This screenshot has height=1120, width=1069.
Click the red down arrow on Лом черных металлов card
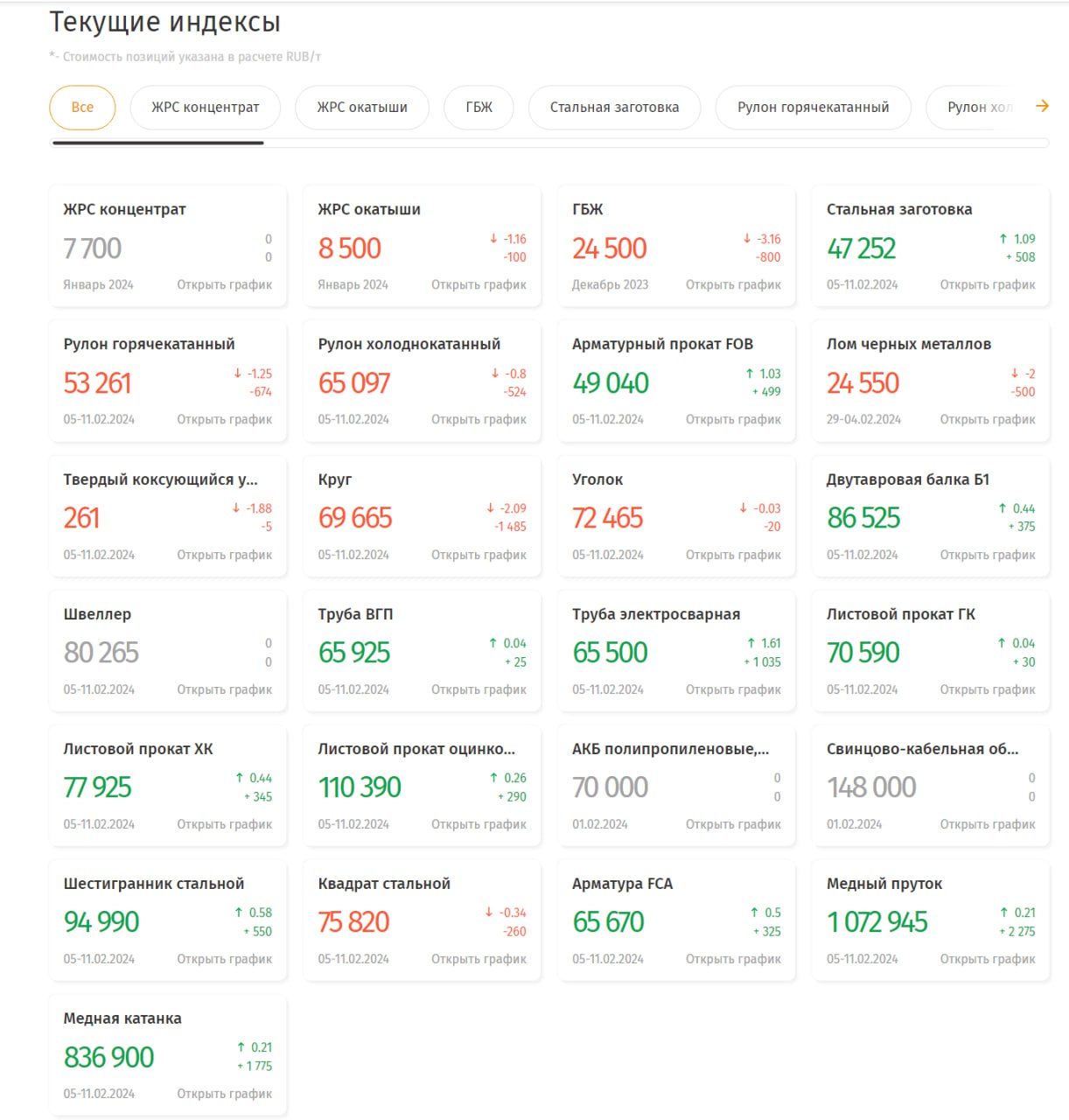(1015, 374)
